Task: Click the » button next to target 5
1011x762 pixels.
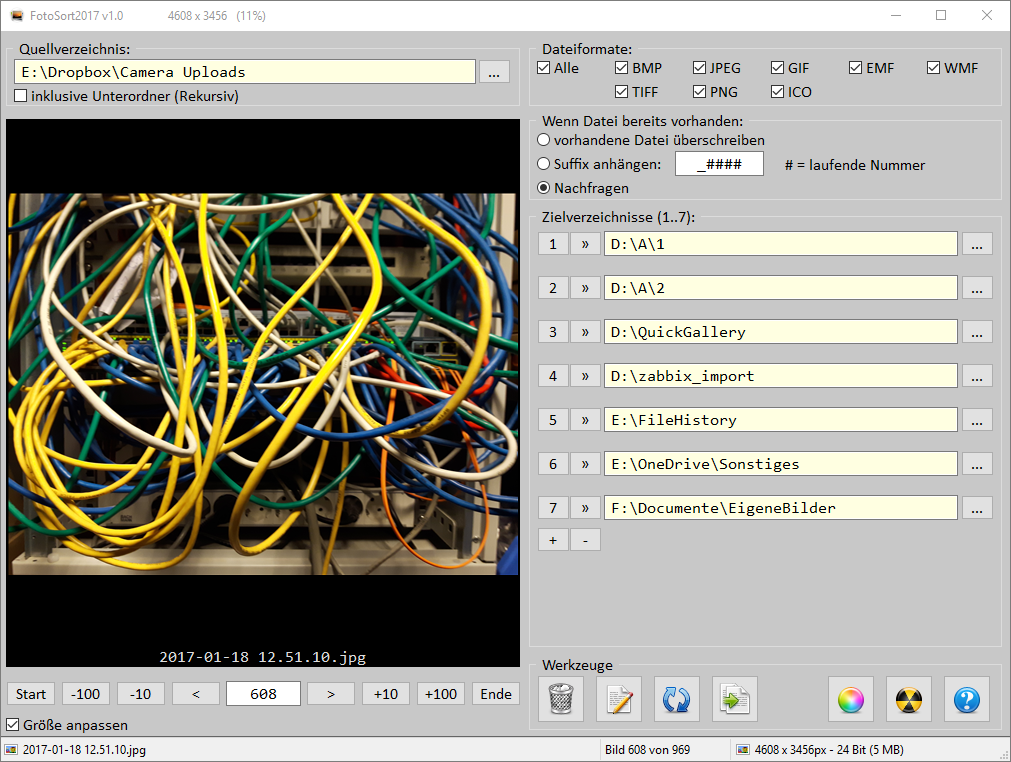Action: pyautogui.click(x=585, y=420)
